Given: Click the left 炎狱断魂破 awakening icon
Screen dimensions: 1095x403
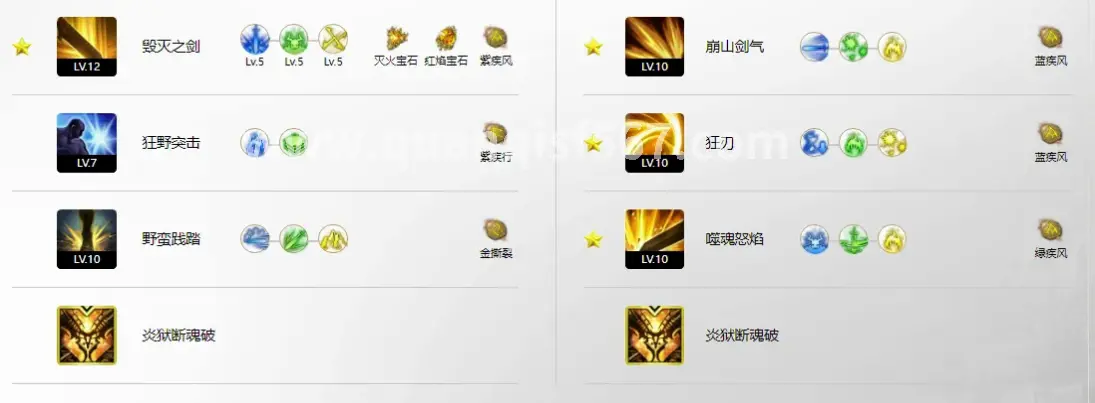Looking at the screenshot, I should (x=87, y=335).
